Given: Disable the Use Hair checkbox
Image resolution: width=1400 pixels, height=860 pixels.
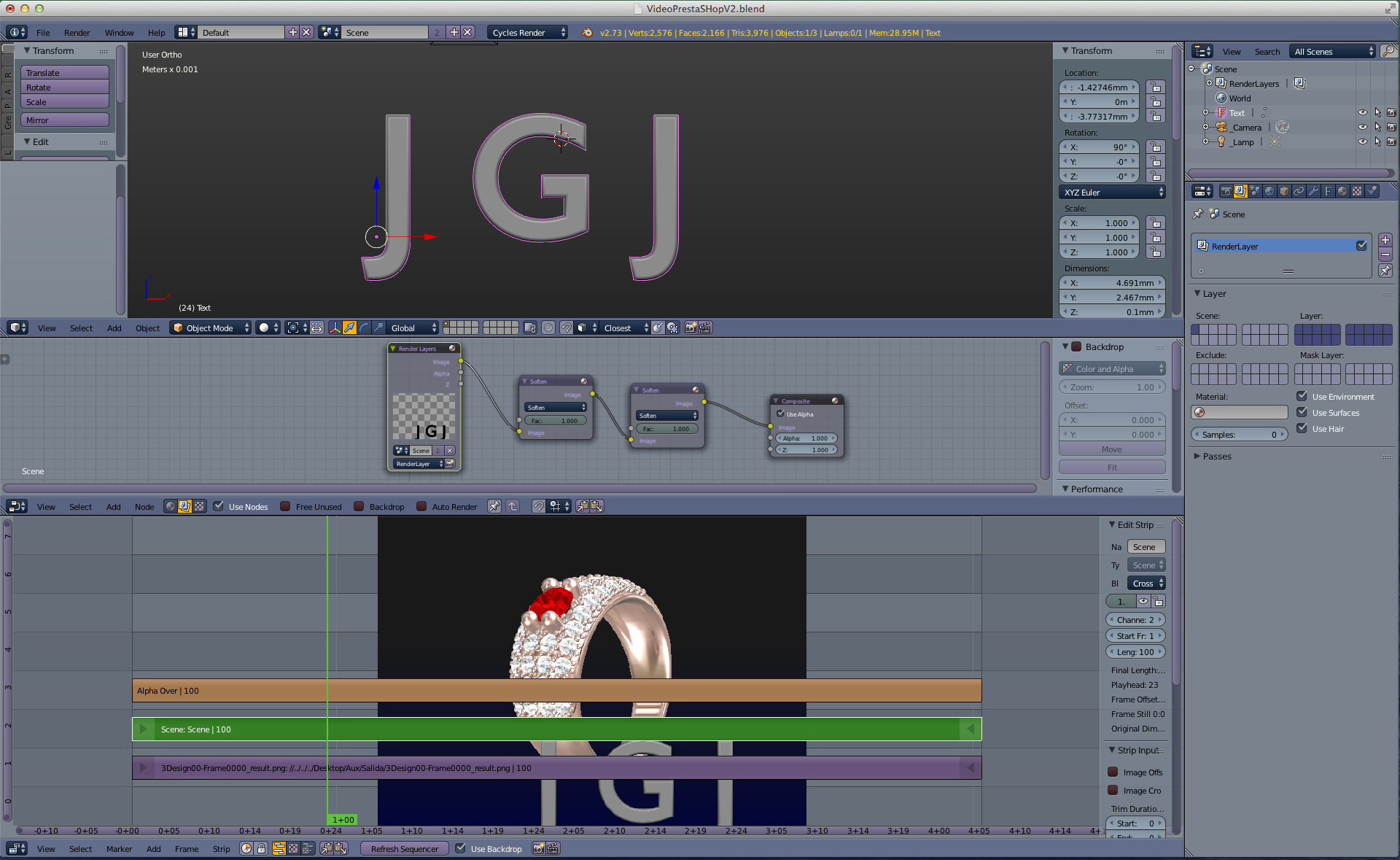Looking at the screenshot, I should coord(1302,428).
